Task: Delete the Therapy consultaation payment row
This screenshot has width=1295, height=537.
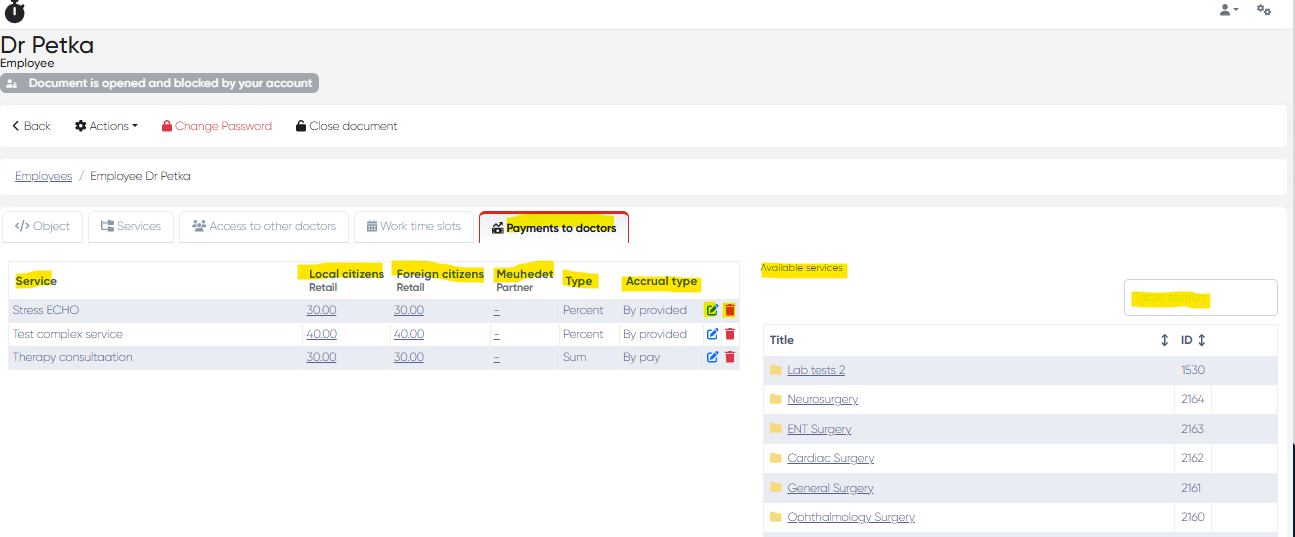Action: click(730, 357)
